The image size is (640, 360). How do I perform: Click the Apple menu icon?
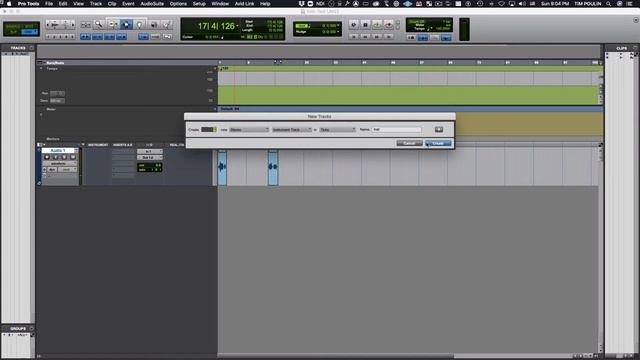[x=9, y=4]
